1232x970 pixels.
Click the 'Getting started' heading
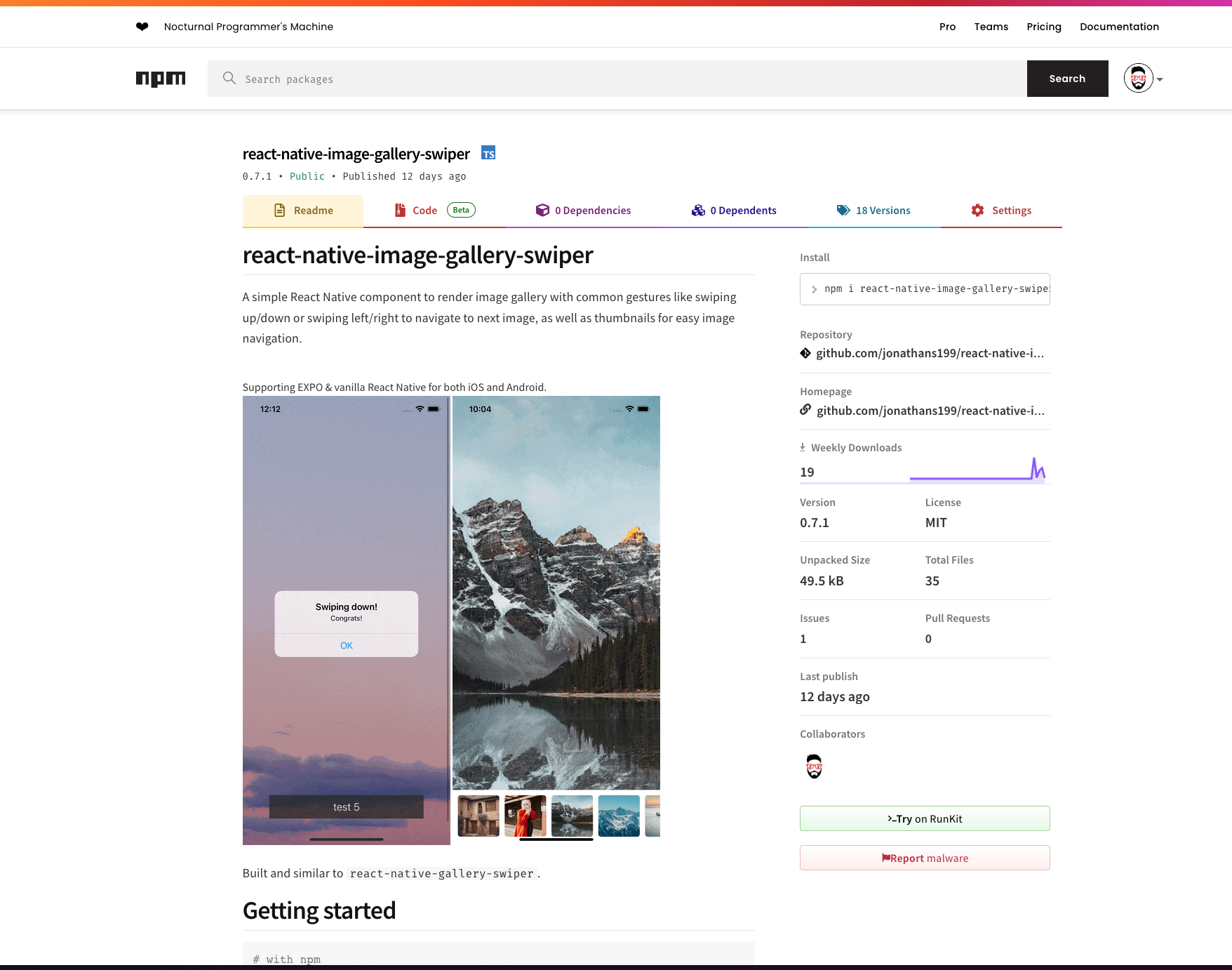319,910
